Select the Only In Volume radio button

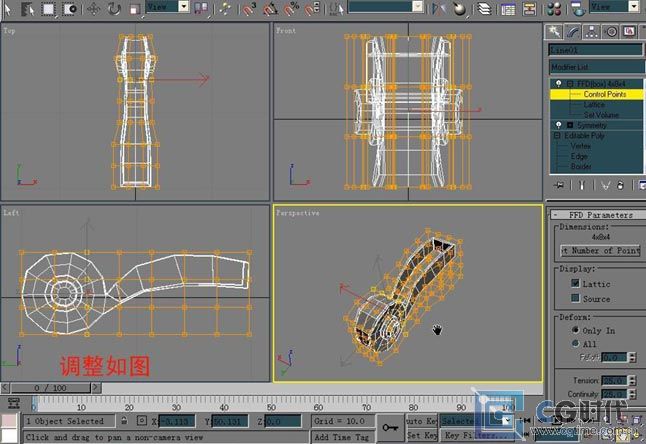coord(576,330)
